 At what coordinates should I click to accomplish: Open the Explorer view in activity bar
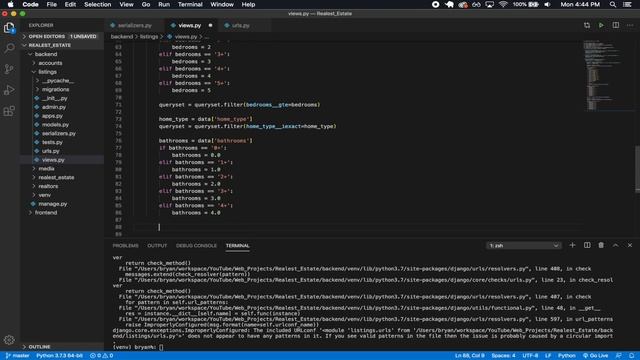pos(9,27)
